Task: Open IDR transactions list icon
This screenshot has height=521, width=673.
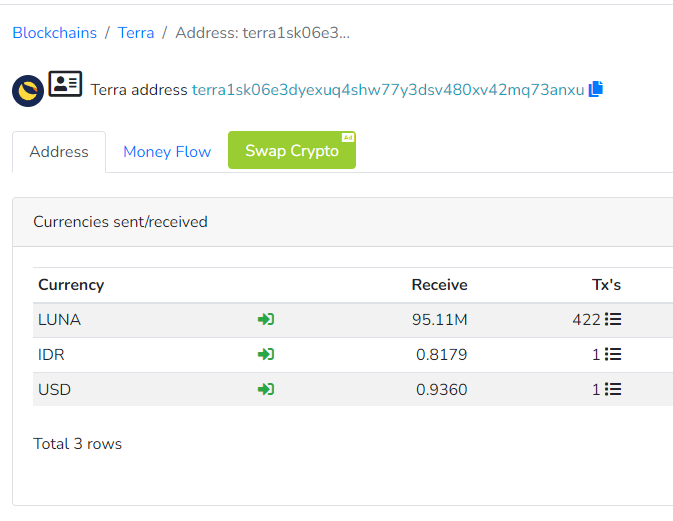Action: click(613, 354)
